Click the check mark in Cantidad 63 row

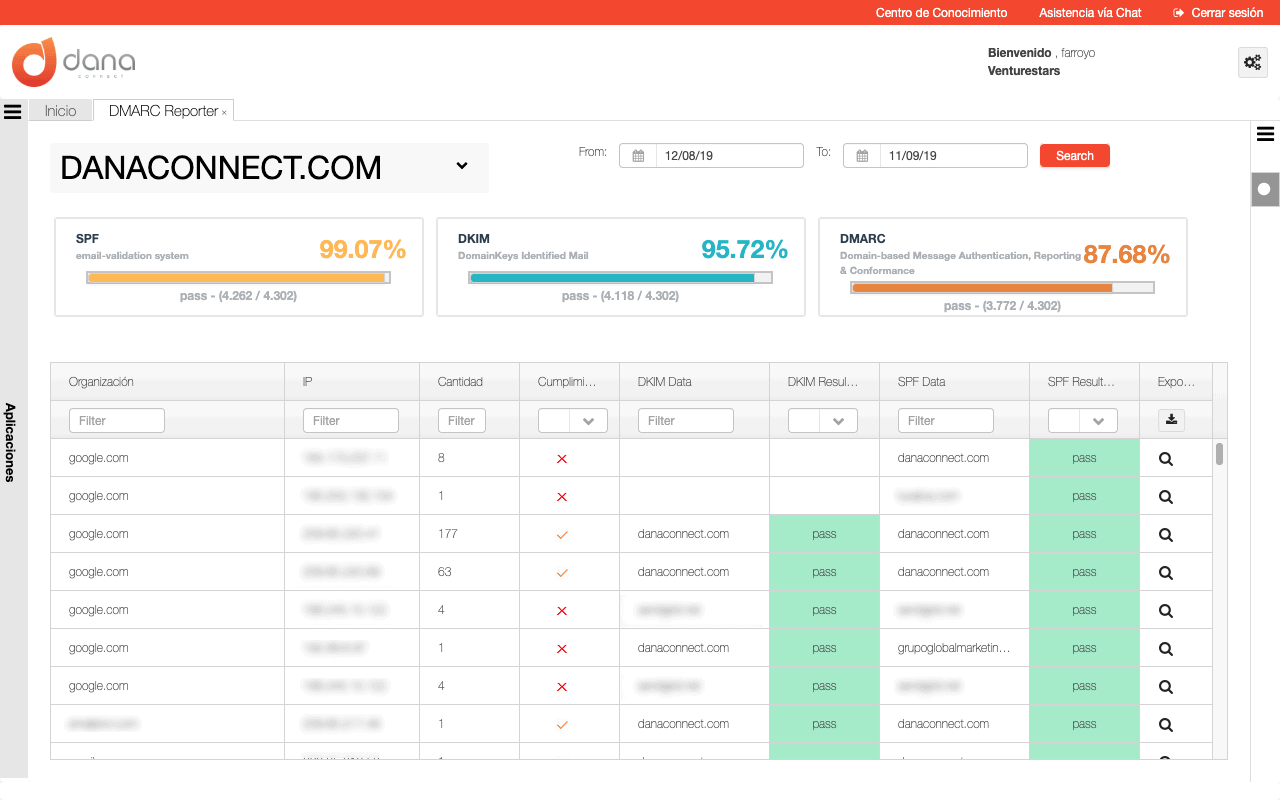click(562, 573)
